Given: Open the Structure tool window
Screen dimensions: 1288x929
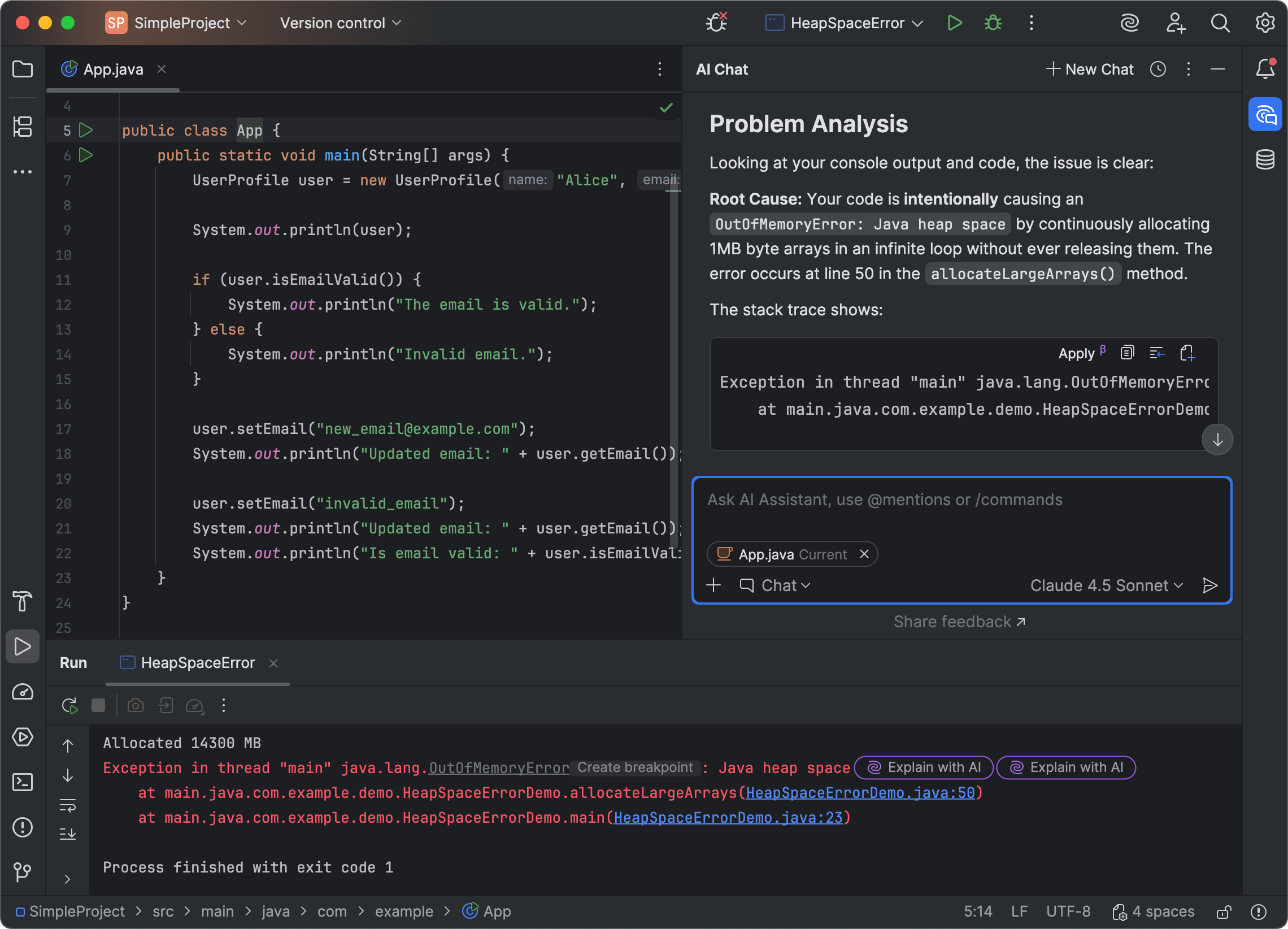Looking at the screenshot, I should 23,127.
